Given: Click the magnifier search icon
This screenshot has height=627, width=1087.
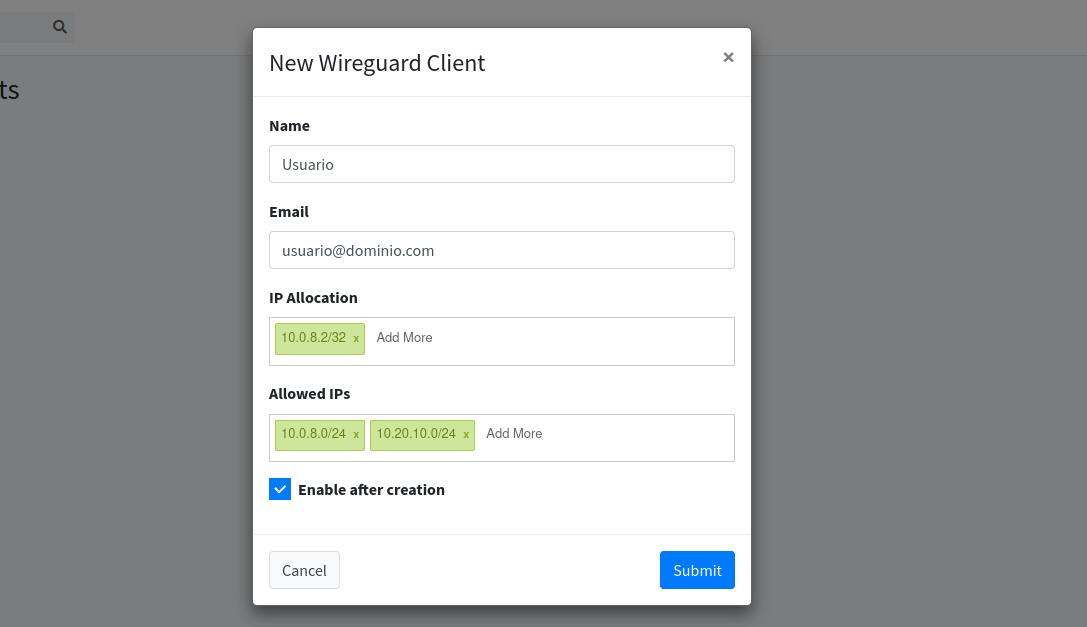Looking at the screenshot, I should click(x=60, y=27).
